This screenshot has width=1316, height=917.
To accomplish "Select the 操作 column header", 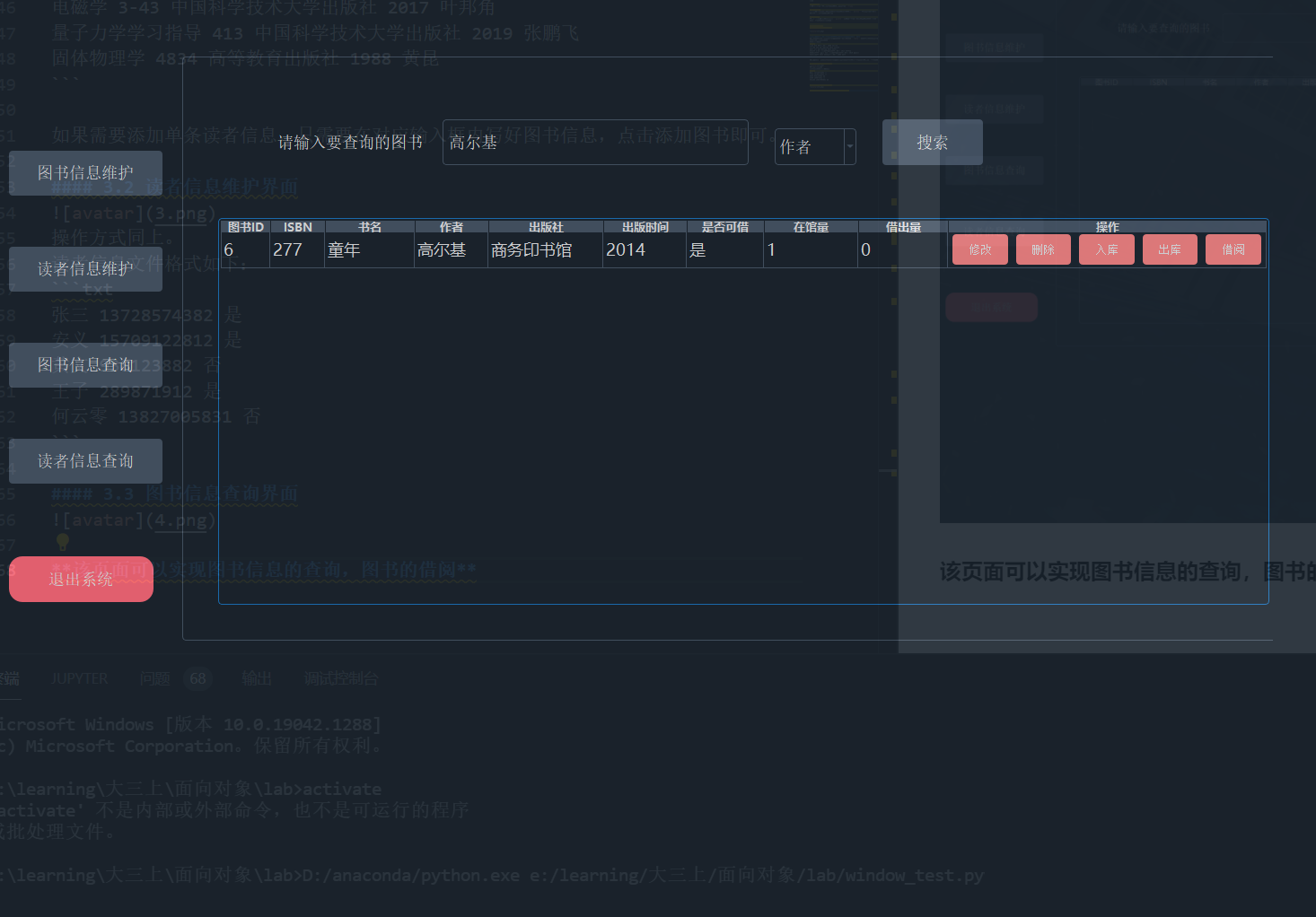I will click(1108, 227).
